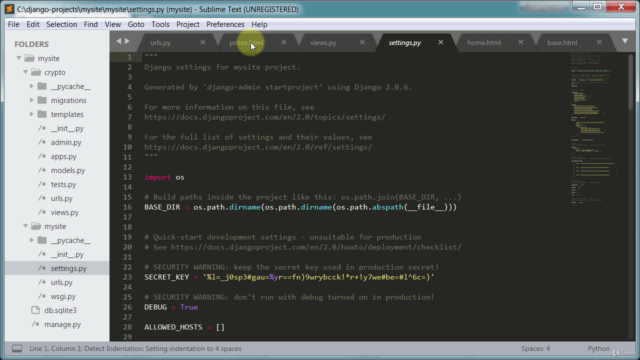This screenshot has width=640, height=360.
Task: Open views.py in the sidebar
Action: click(x=64, y=212)
